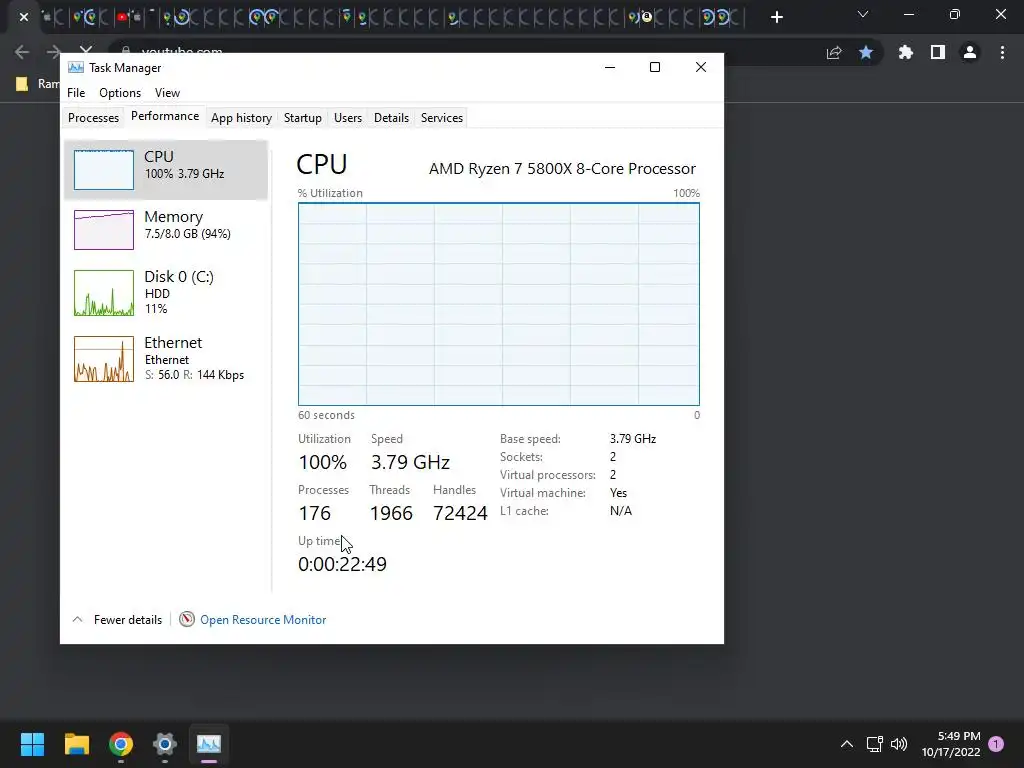Select the CPU graph thumbnail in sidebar
The image size is (1024, 768).
tap(104, 170)
